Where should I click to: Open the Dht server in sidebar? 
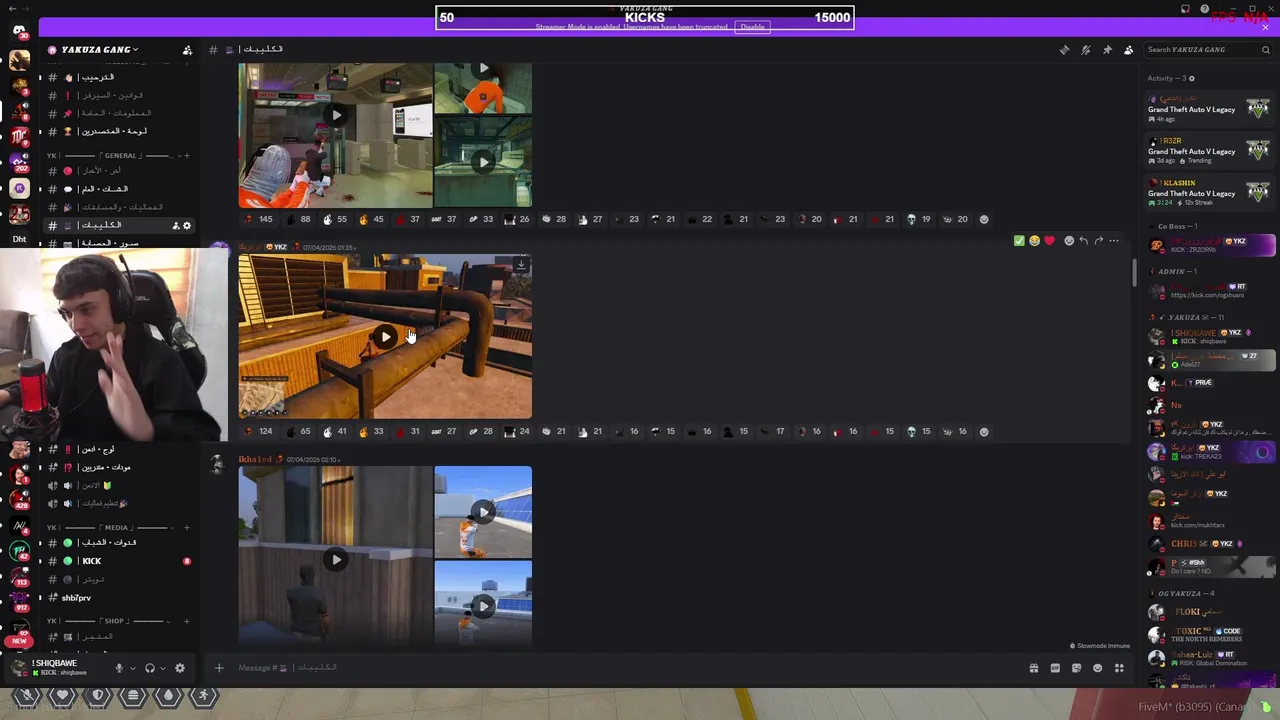(19, 240)
